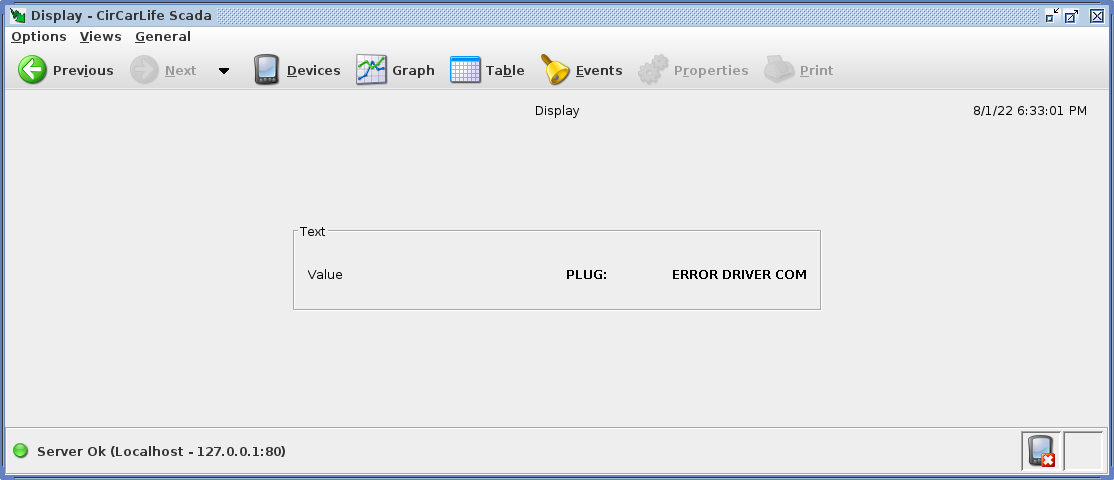Open the General menu
The height and width of the screenshot is (480, 1114).
(x=163, y=37)
